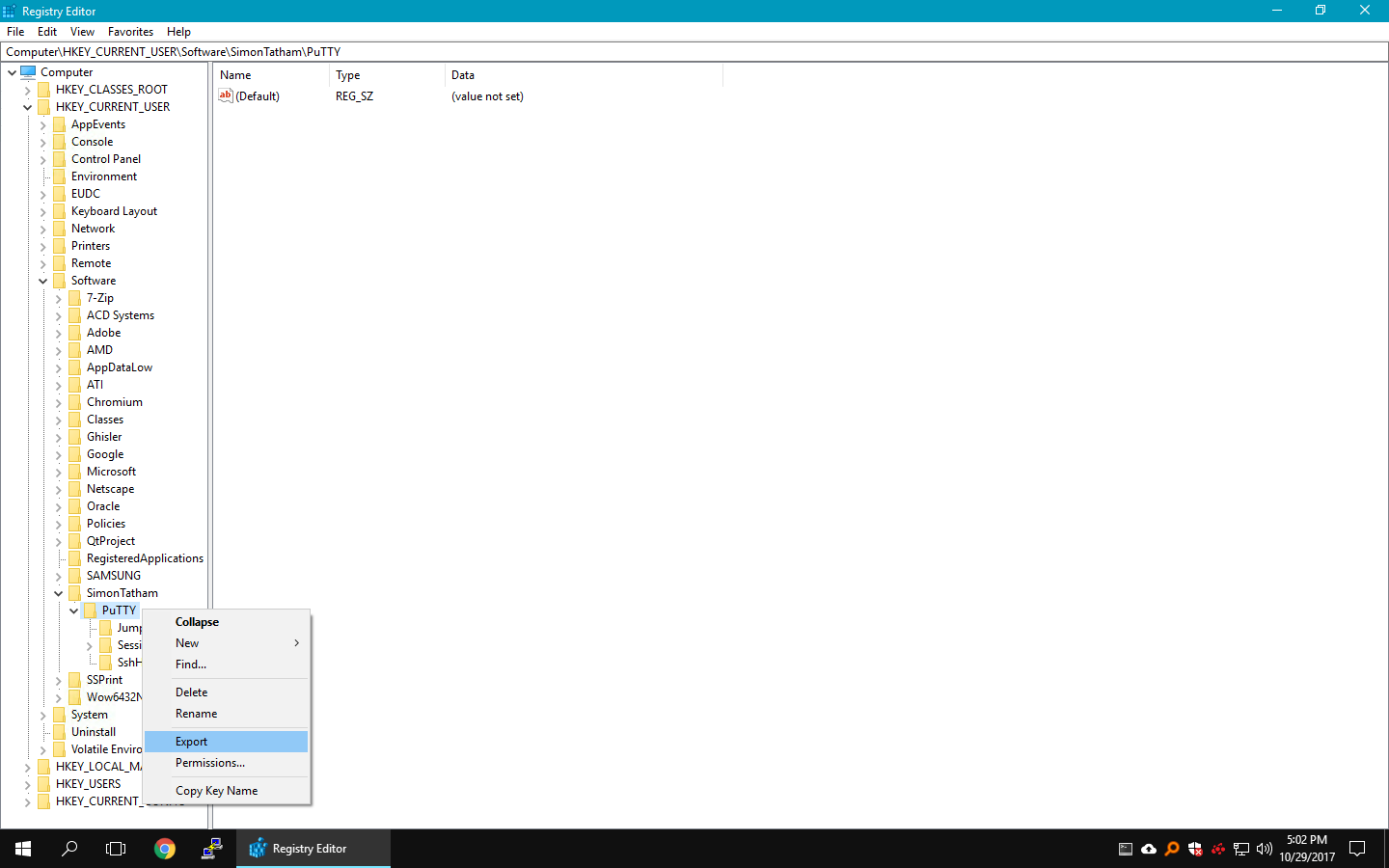Expand the HKEY_USERS key
Viewport: 1389px width, 868px height.
pos(27,784)
